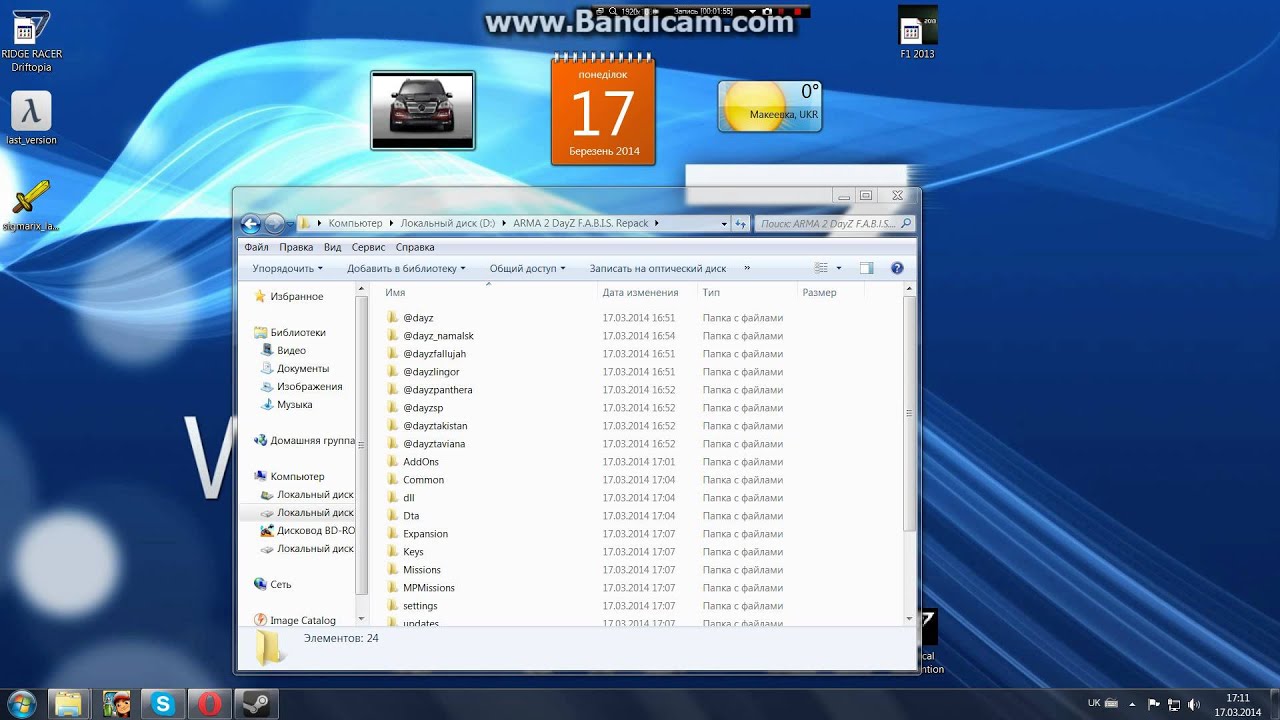1280x720 pixels.
Task: Click the Explorer search field
Action: point(834,223)
